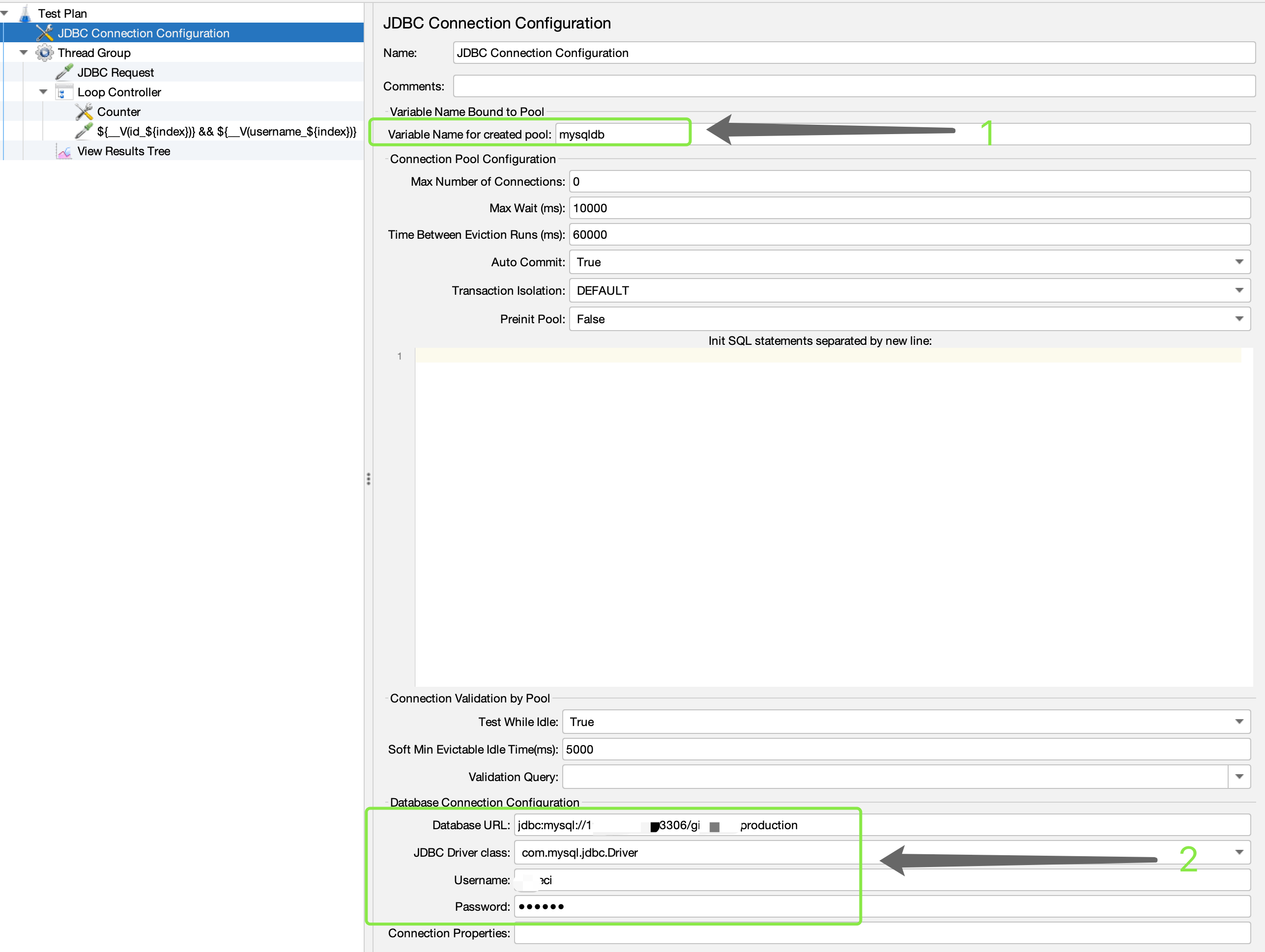The image size is (1265, 952).
Task: Collapse the Loop Controller node
Action: tap(43, 92)
